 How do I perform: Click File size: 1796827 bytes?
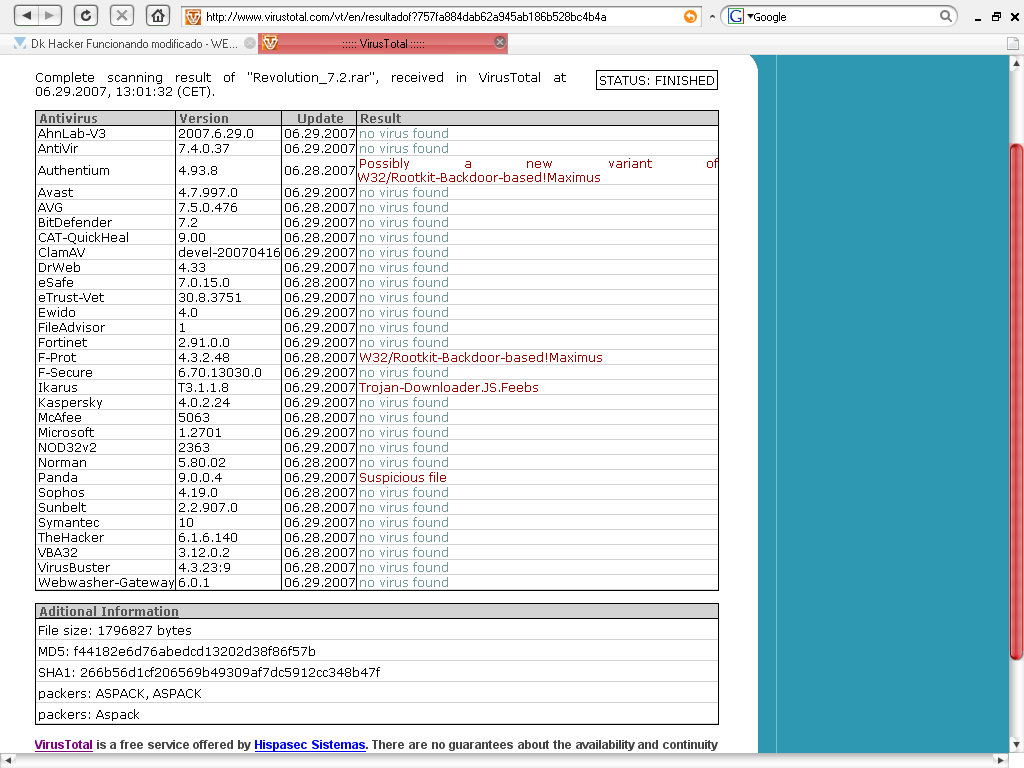tap(115, 630)
